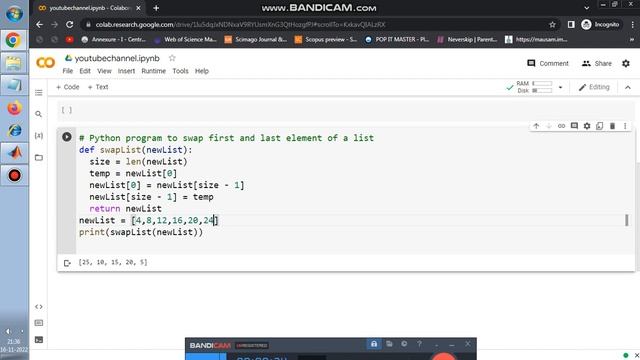Open POP IT MASTER bookmark
640x360 pixels.
tap(397, 40)
